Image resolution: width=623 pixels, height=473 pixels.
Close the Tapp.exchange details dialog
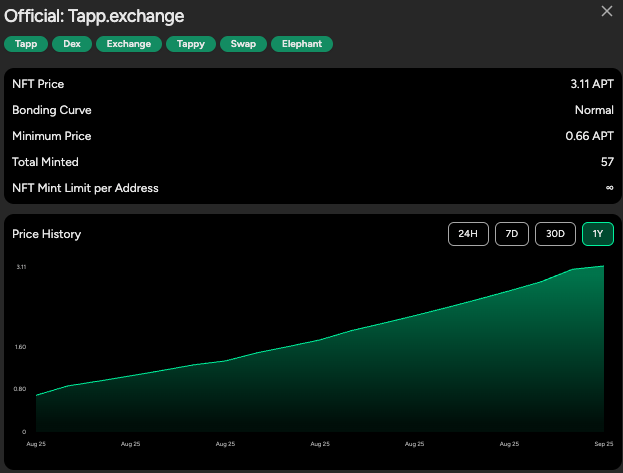click(x=607, y=11)
